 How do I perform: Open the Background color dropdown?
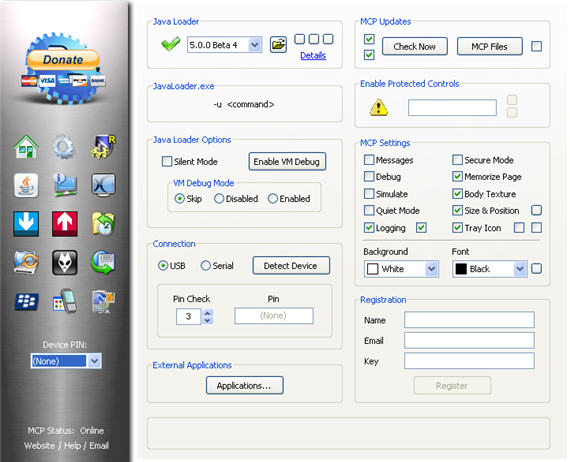pyautogui.click(x=431, y=269)
